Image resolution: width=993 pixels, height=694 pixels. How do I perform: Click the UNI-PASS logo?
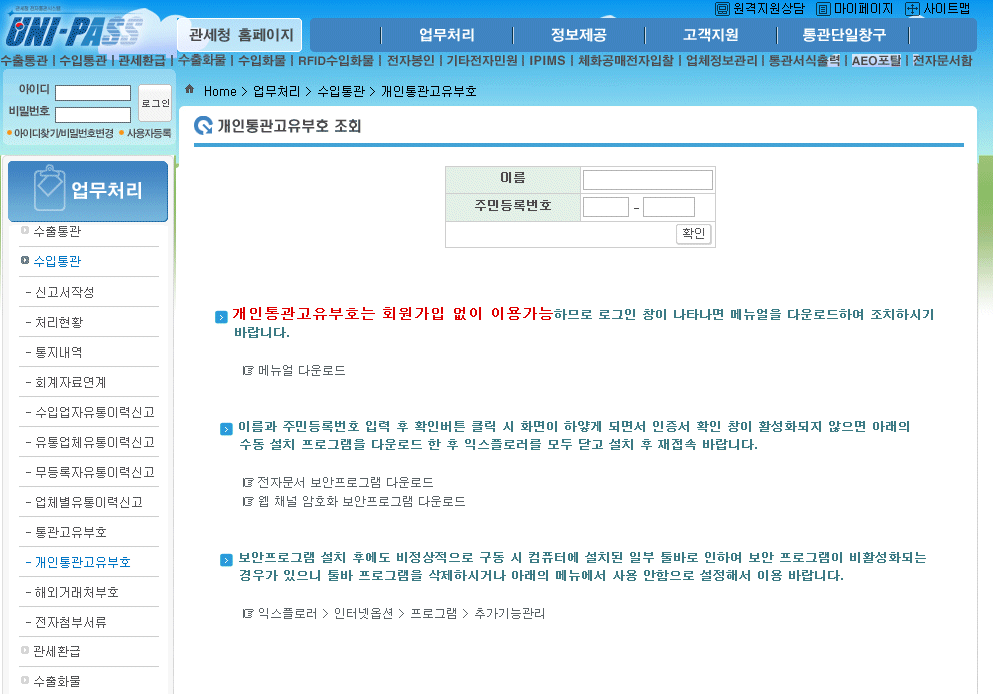pyautogui.click(x=75, y=32)
